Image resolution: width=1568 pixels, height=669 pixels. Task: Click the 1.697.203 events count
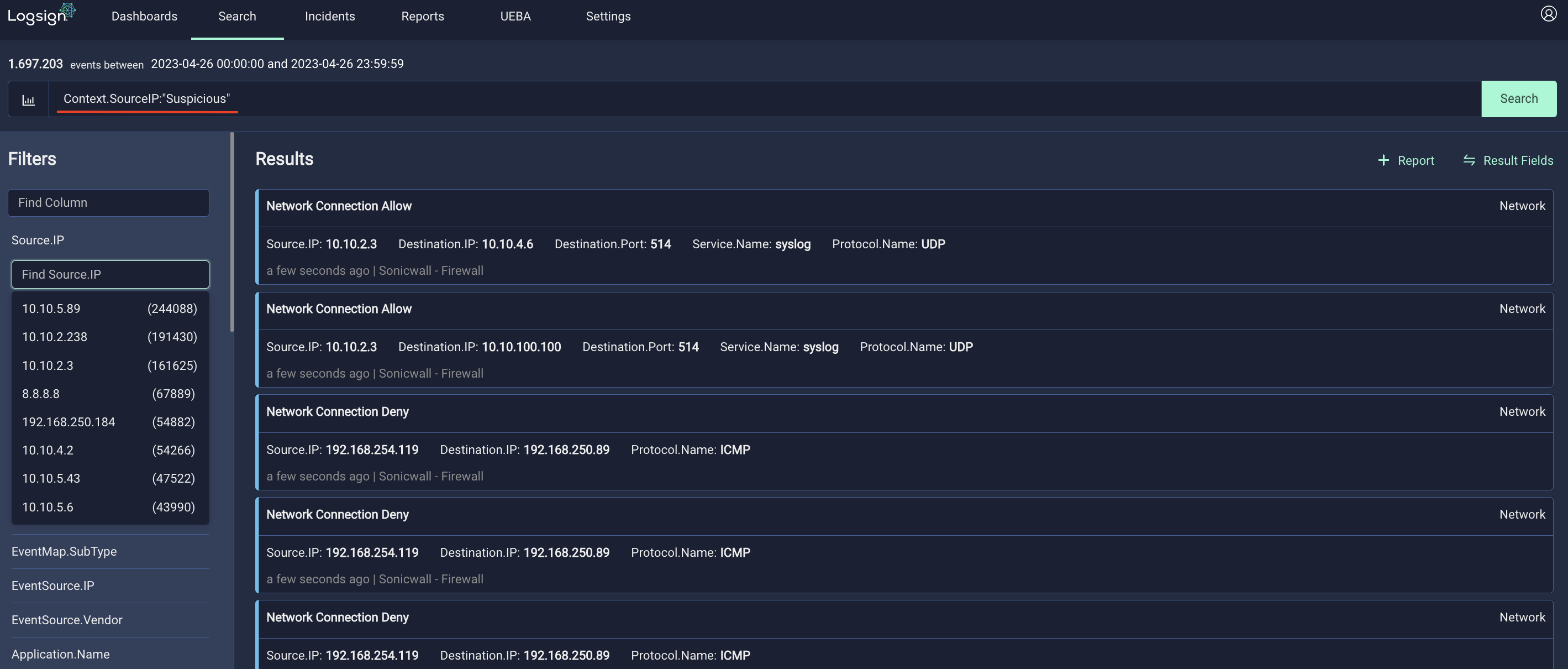click(35, 64)
